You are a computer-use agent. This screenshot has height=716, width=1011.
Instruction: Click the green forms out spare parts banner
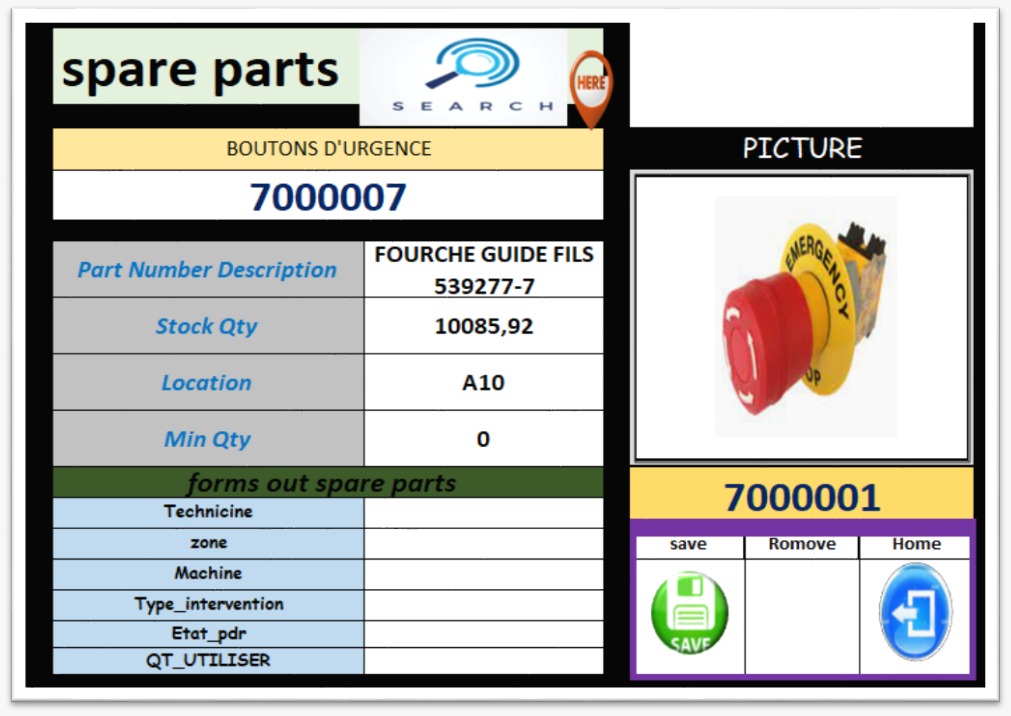coord(328,483)
